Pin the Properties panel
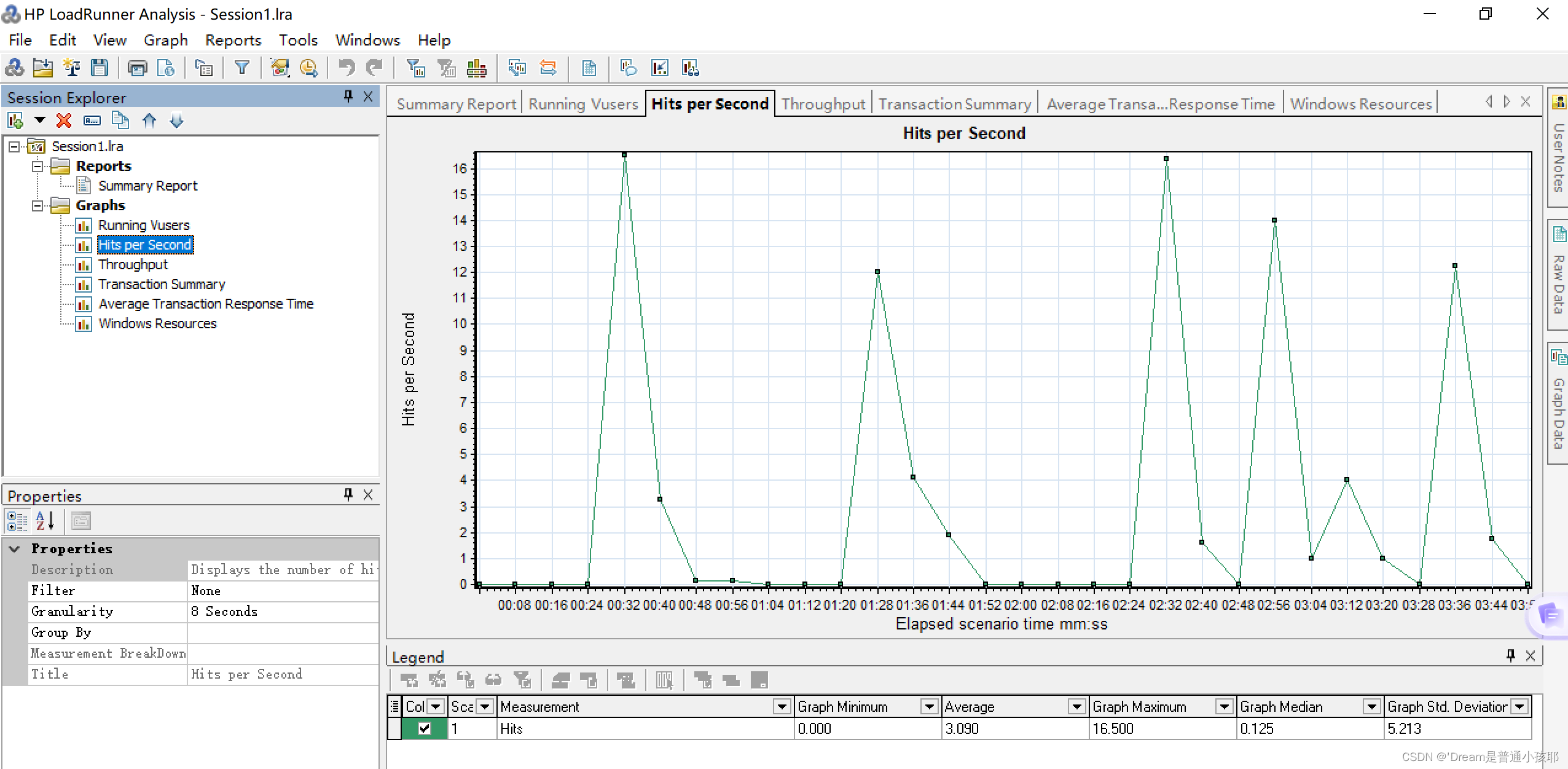Viewport: 1568px width, 769px height. point(348,495)
